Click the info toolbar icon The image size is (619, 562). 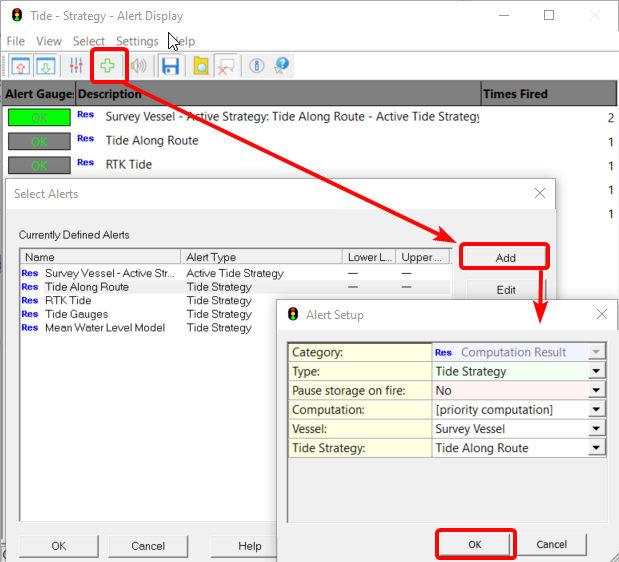[x=256, y=66]
